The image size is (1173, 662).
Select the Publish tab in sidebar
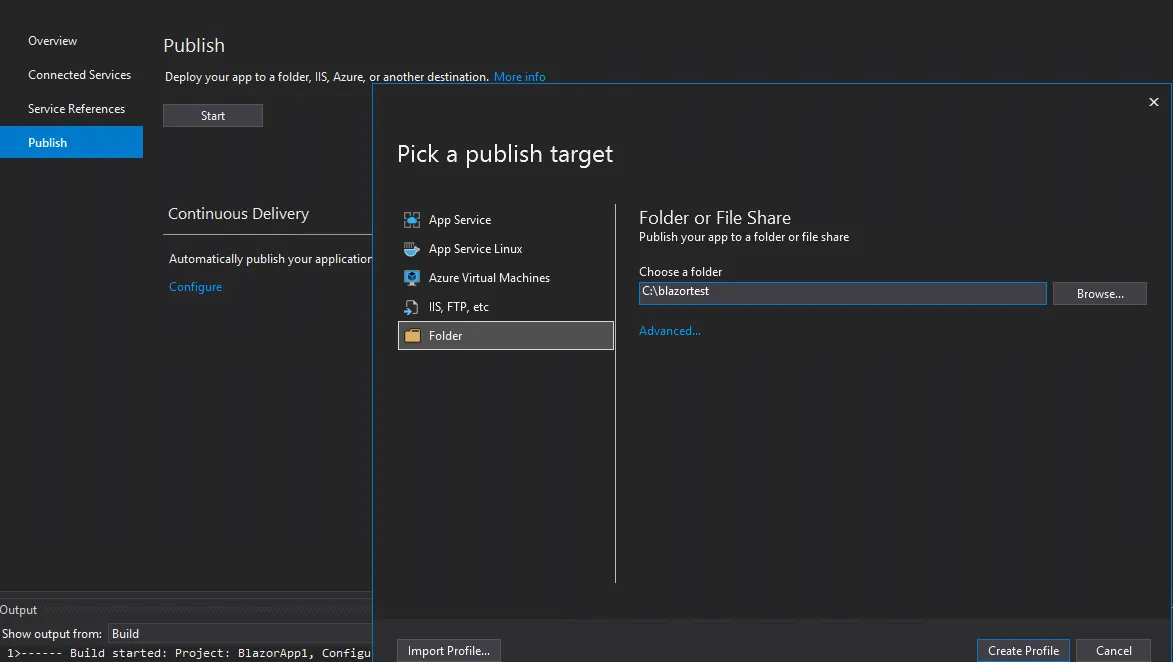tap(47, 143)
